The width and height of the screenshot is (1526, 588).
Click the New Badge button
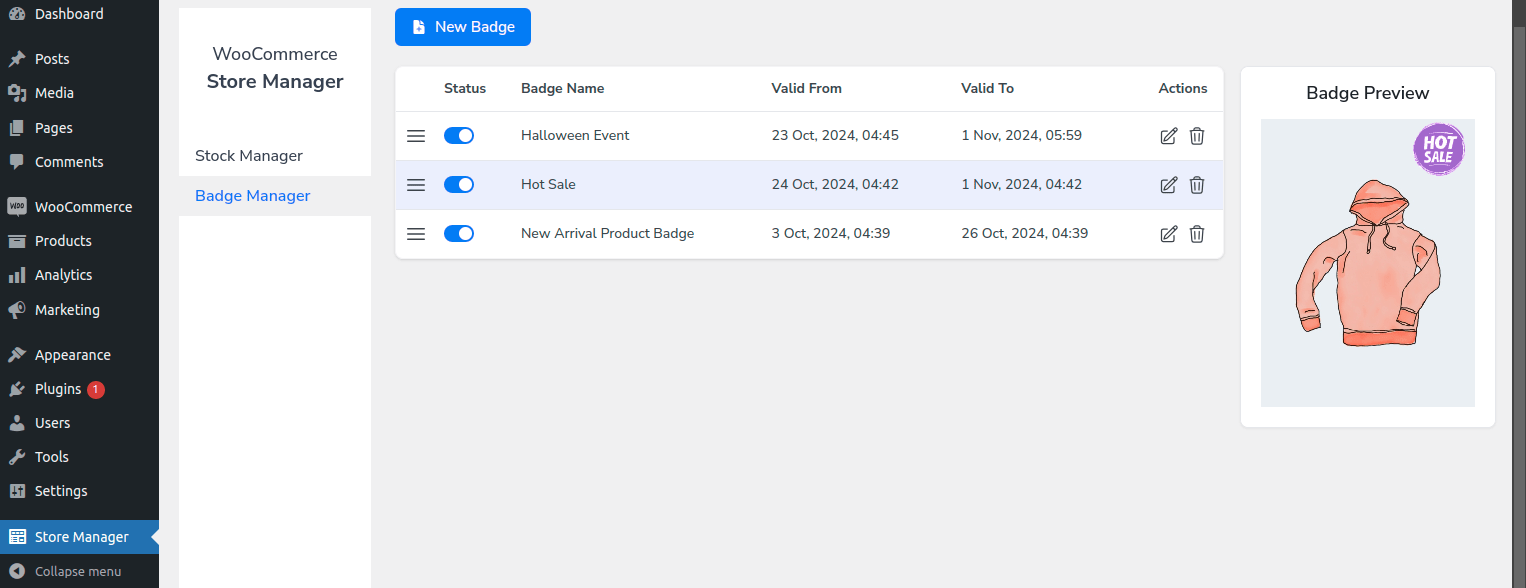pyautogui.click(x=462, y=27)
